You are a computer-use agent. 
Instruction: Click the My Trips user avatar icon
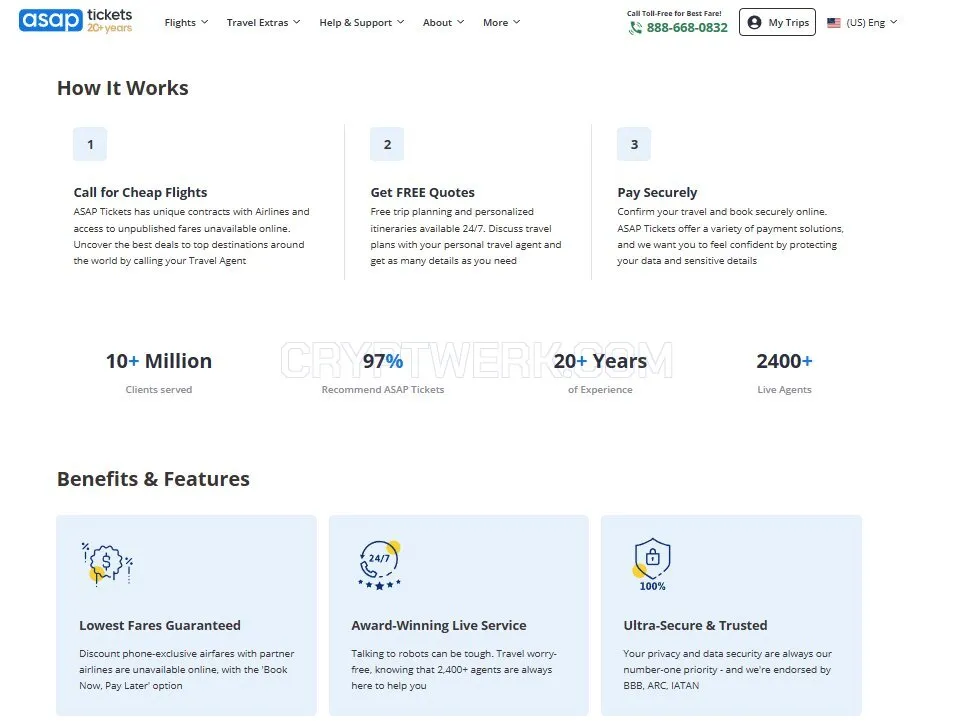click(x=754, y=23)
